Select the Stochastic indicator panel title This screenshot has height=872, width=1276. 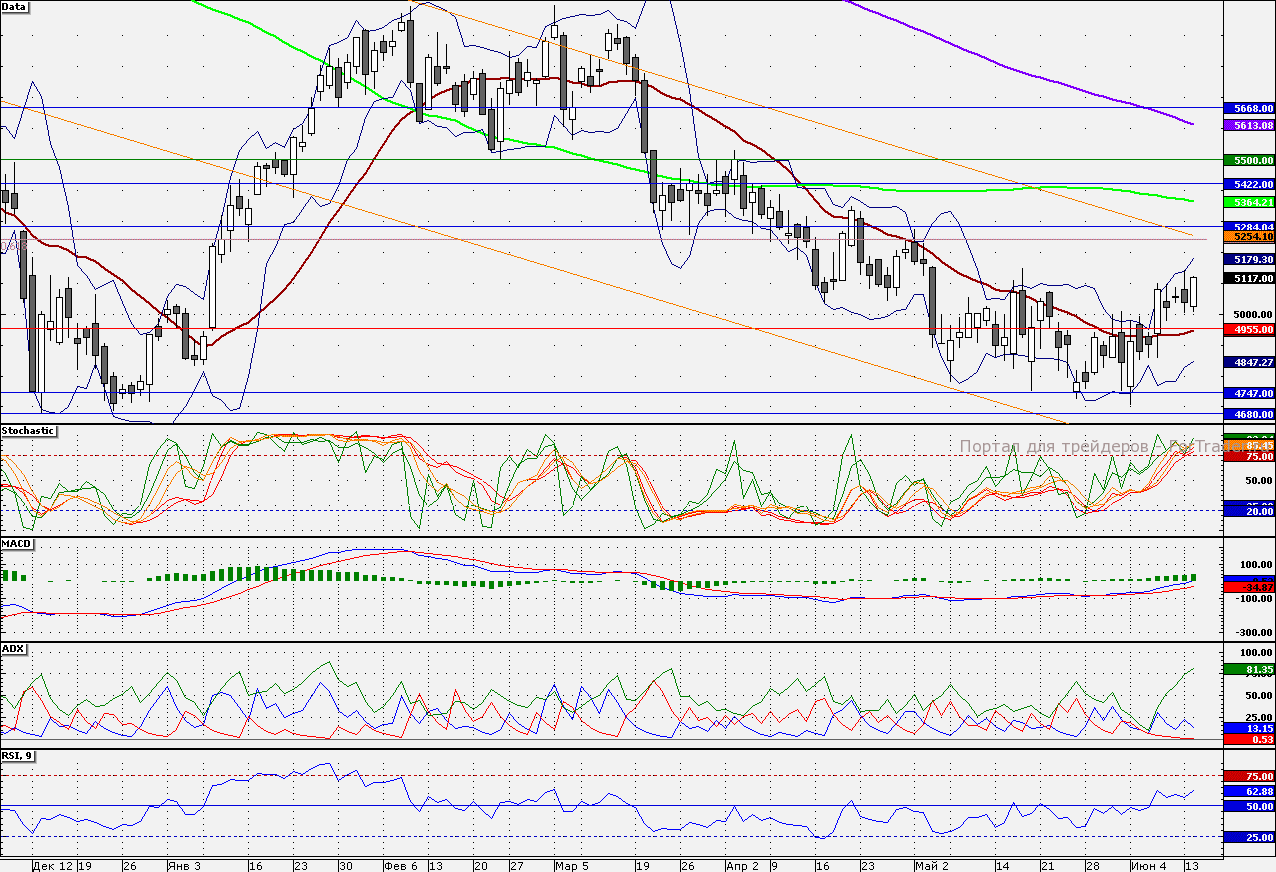click(29, 431)
